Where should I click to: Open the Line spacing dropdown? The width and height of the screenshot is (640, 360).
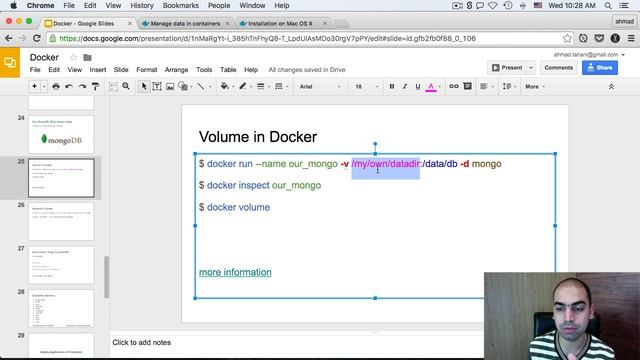pyautogui.click(x=509, y=87)
